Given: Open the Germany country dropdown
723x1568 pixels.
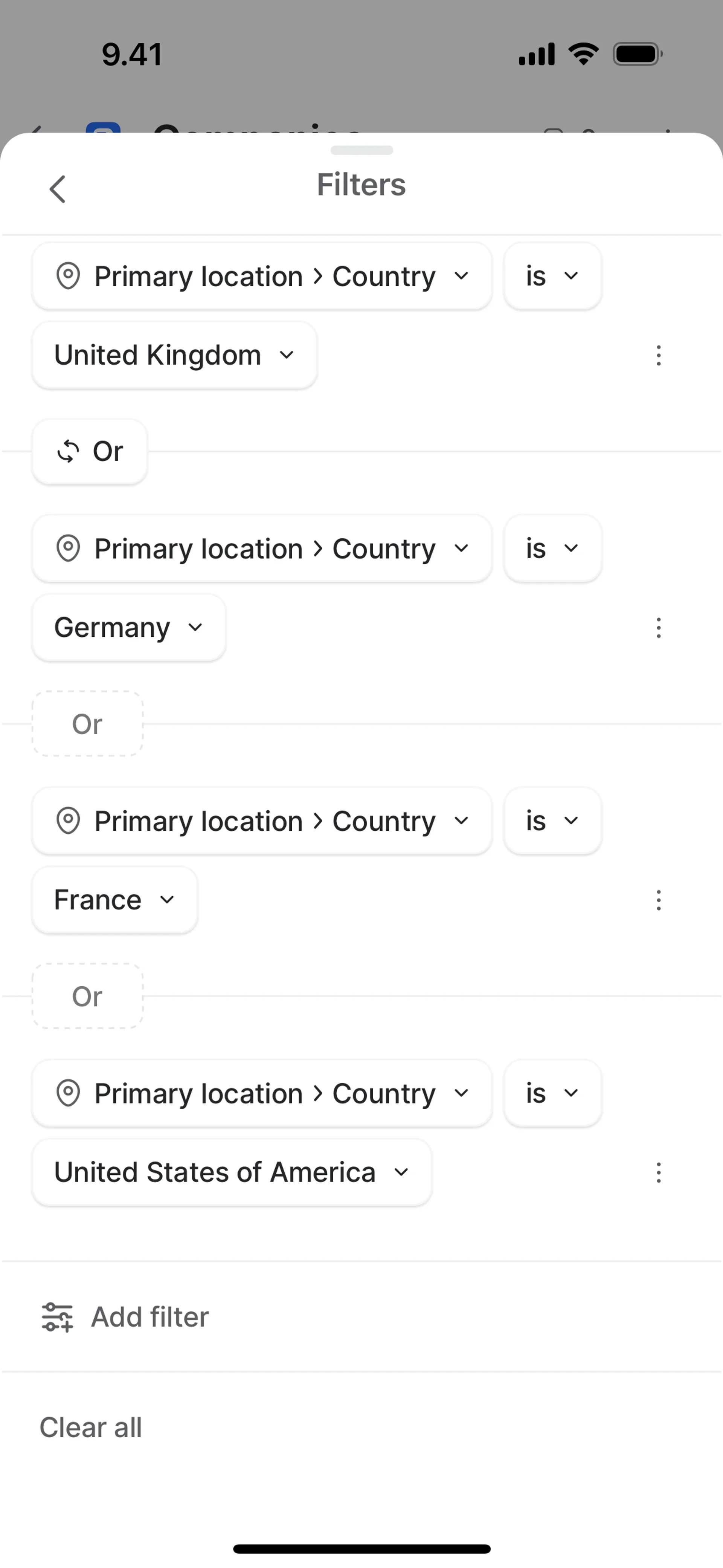Looking at the screenshot, I should pyautogui.click(x=128, y=628).
